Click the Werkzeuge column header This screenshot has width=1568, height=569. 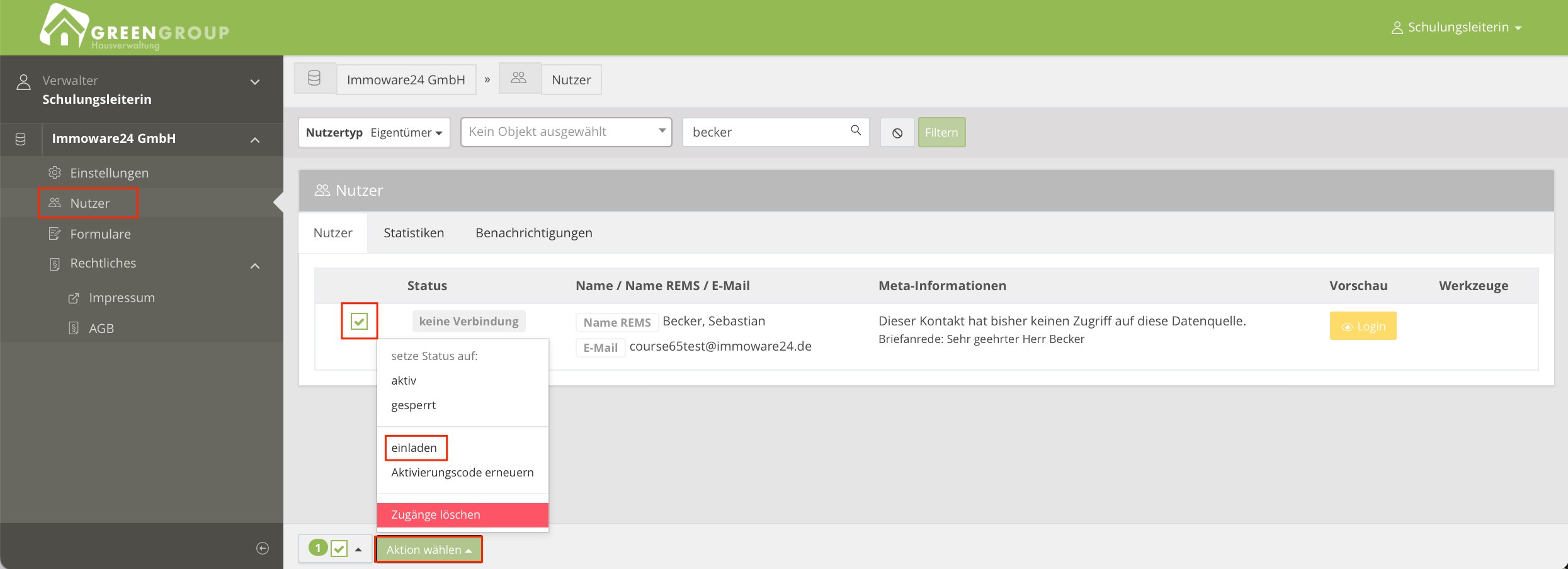tap(1474, 286)
